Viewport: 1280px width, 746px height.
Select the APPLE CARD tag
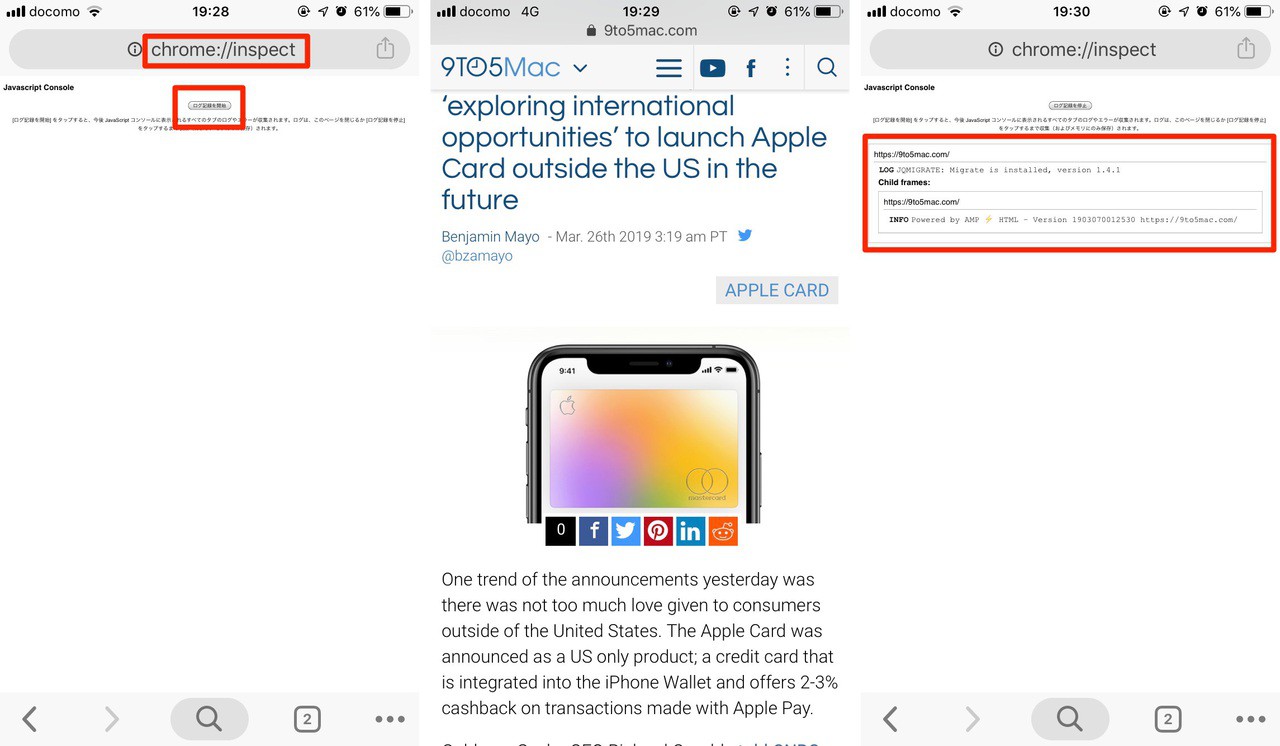pos(777,290)
